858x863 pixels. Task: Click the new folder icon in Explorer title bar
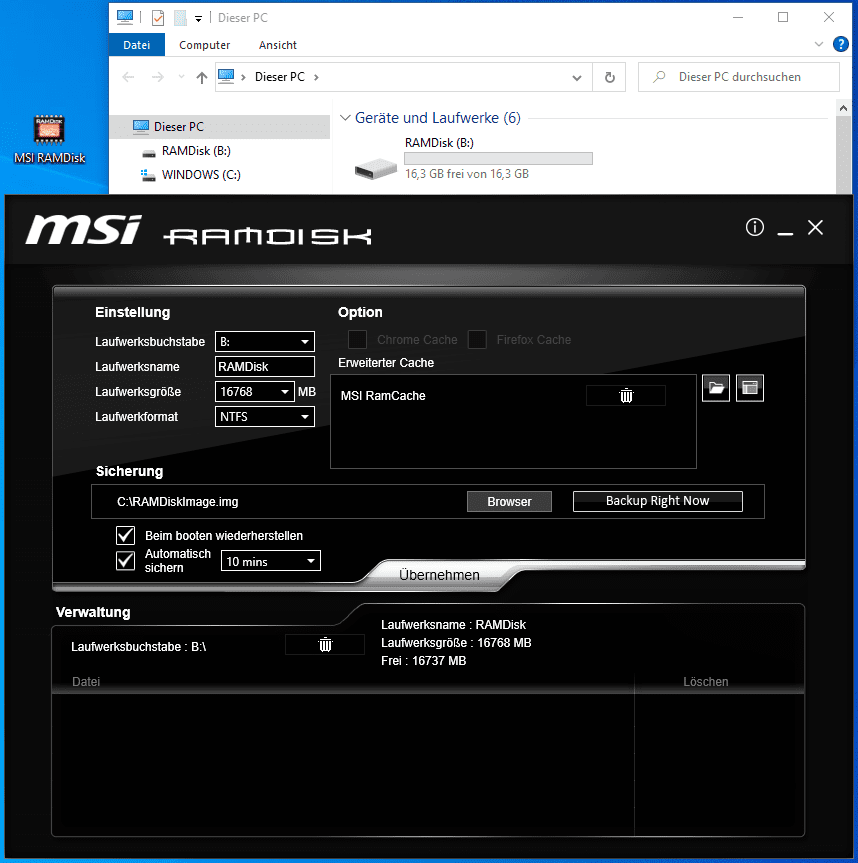coord(180,18)
